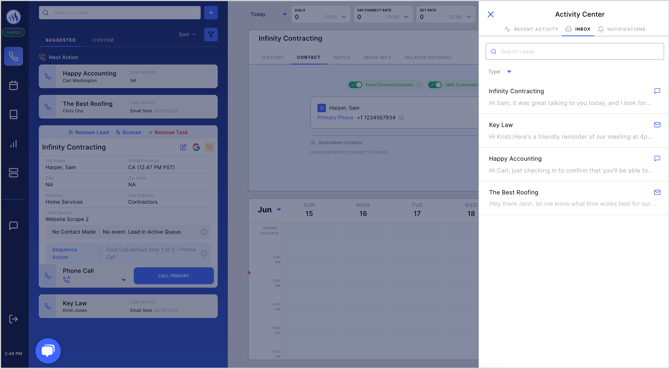Click the Search Leads field at top left

pyautogui.click(x=120, y=13)
